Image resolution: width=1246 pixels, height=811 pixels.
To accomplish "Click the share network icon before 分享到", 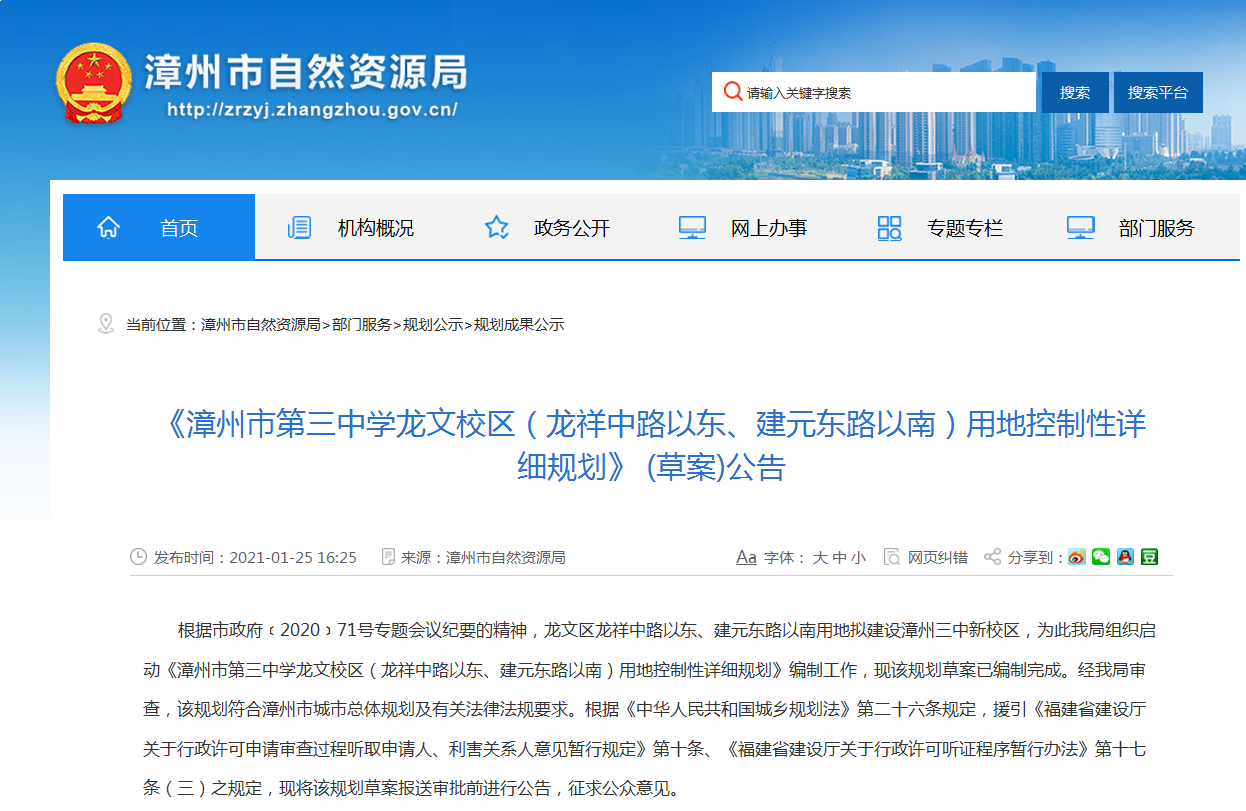I will coord(992,556).
